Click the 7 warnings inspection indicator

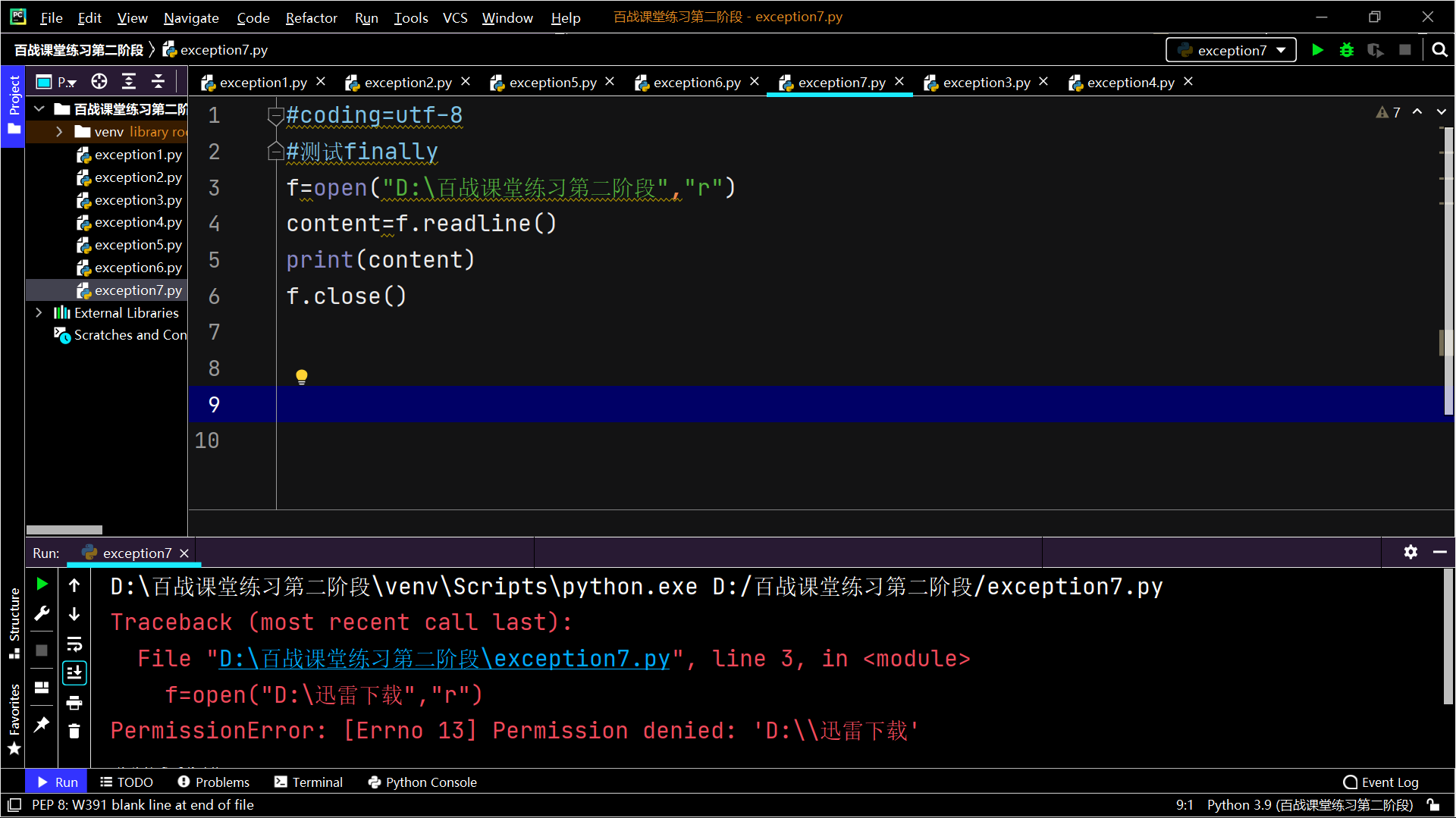tap(1389, 112)
